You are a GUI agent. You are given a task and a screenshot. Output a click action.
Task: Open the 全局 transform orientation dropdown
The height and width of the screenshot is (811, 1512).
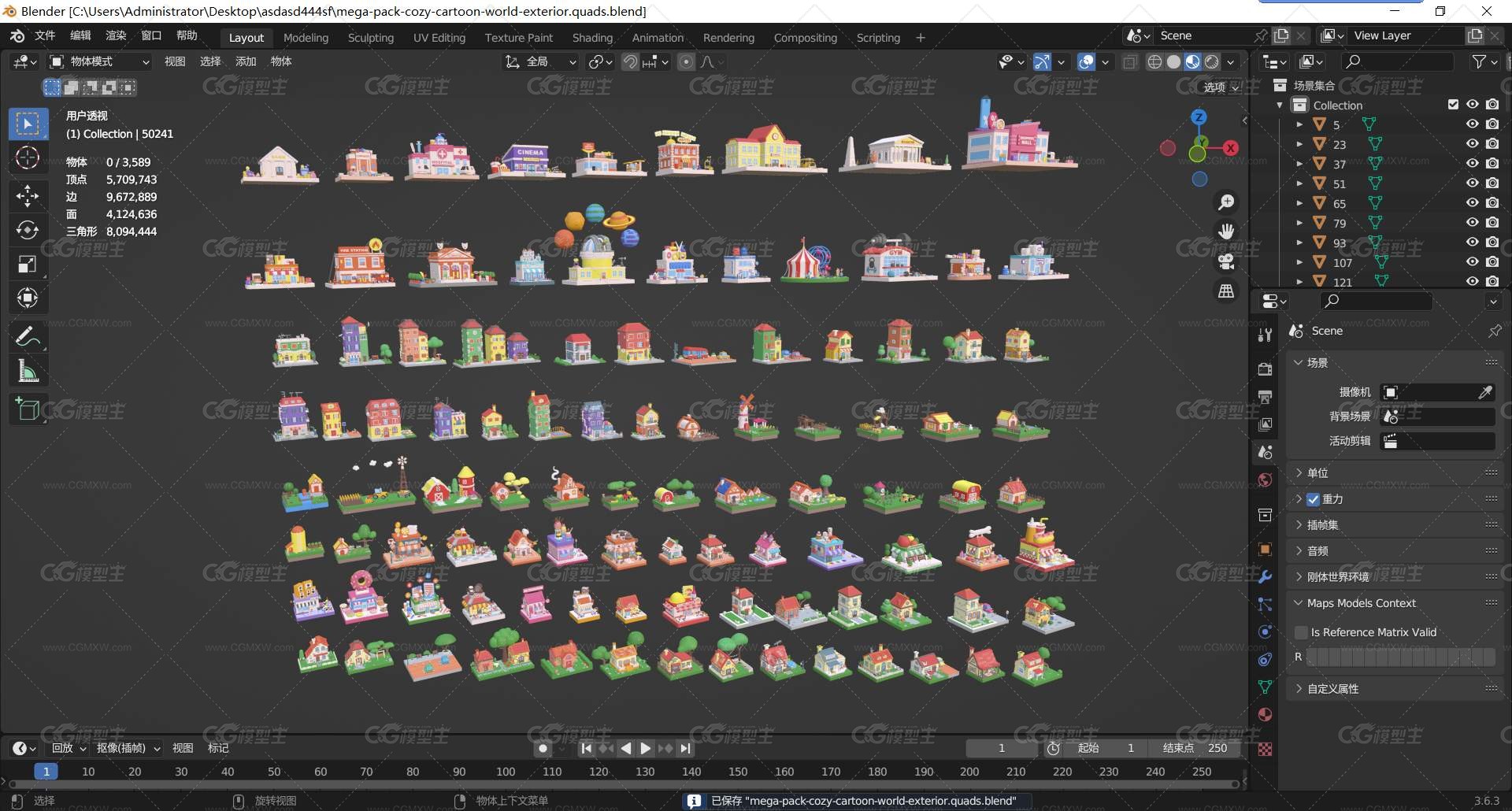pos(540,61)
